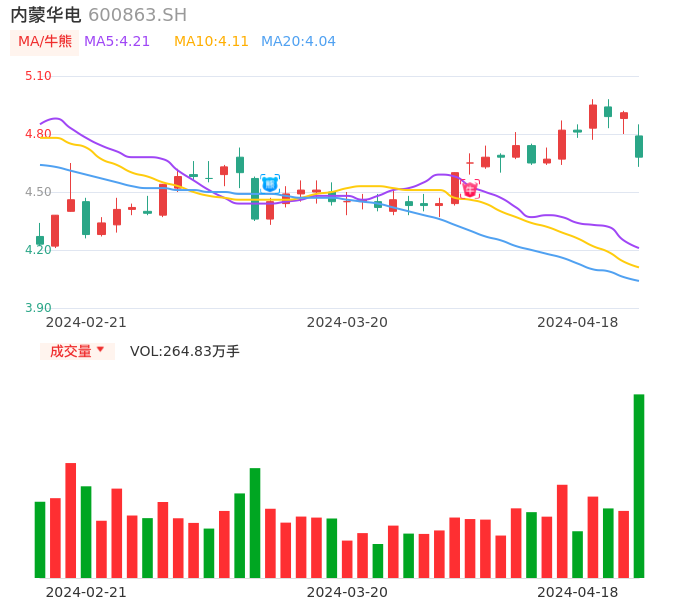Viewport: 686px width, 606px height.
Task: Click the 2024-03-20 date label under price chart
Action: (x=347, y=322)
